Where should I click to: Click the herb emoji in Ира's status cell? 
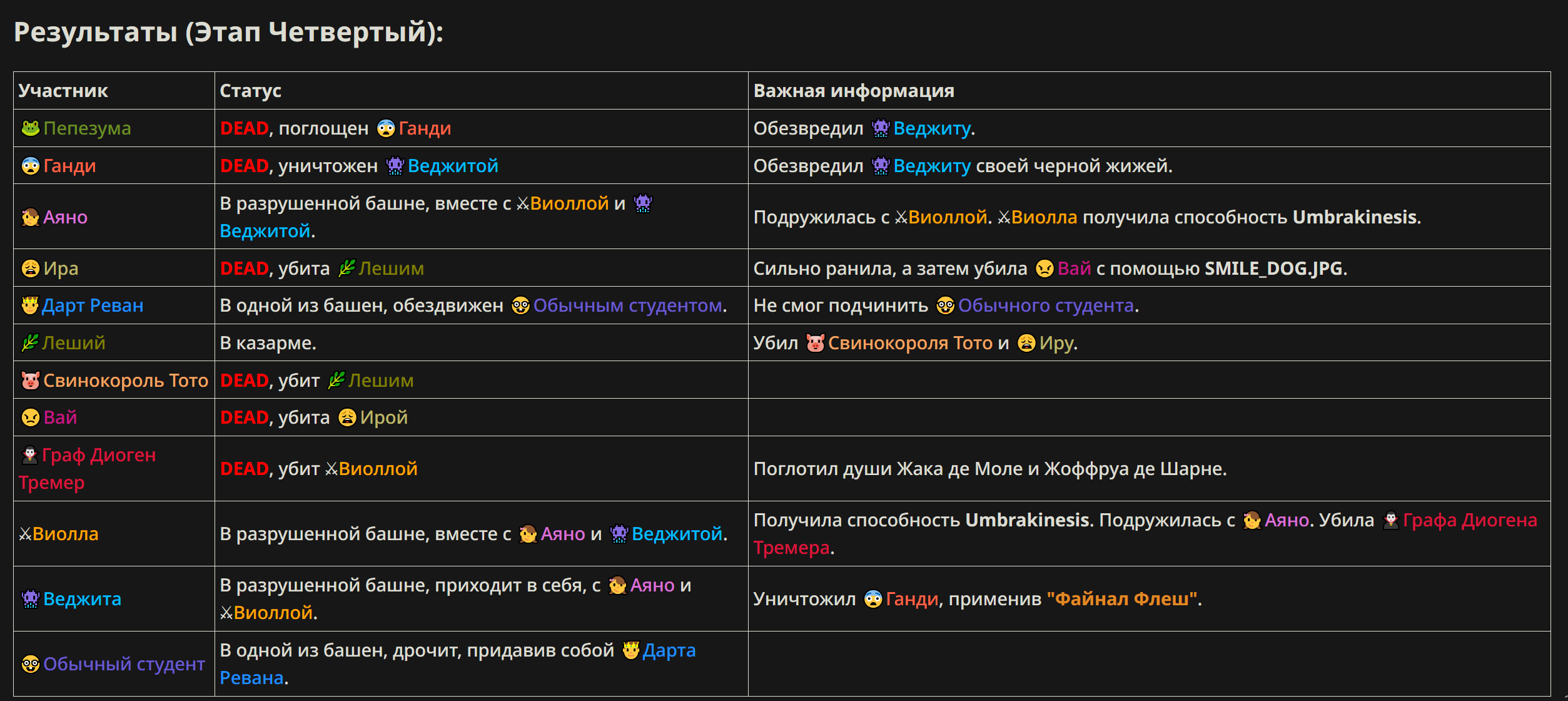click(x=346, y=269)
